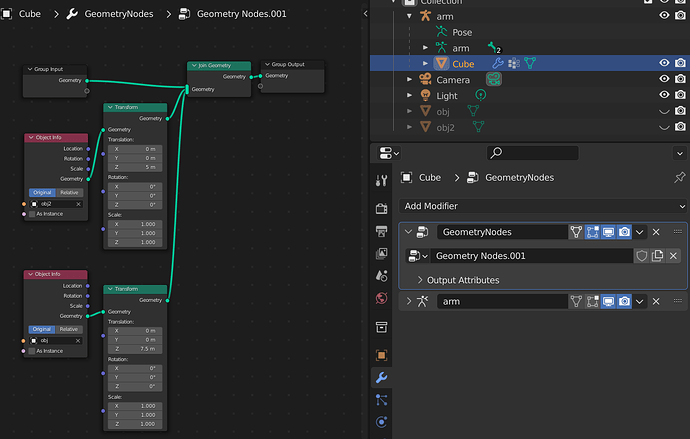Image resolution: width=690 pixels, height=439 pixels.
Task: Open the properties editor type dropdown
Action: [x=389, y=153]
